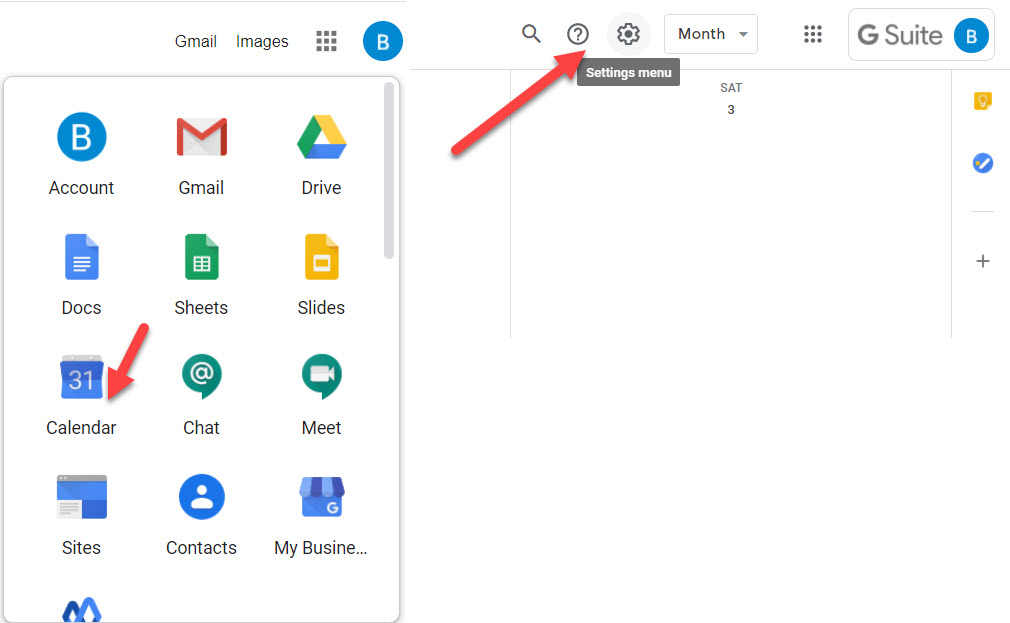The image size is (1010, 623).
Task: Expand the Settings menu gear
Action: (x=628, y=33)
